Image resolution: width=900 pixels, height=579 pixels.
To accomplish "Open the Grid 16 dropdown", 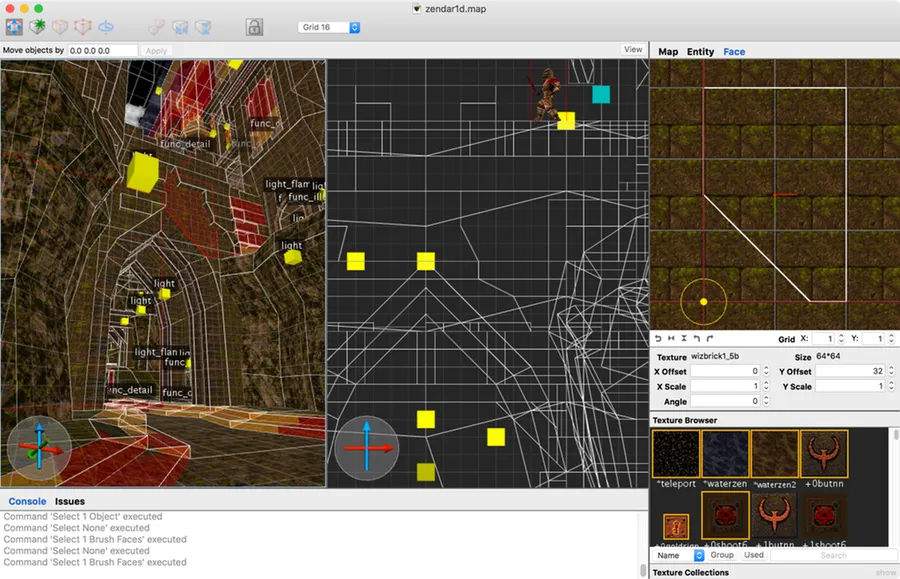I will point(329,27).
